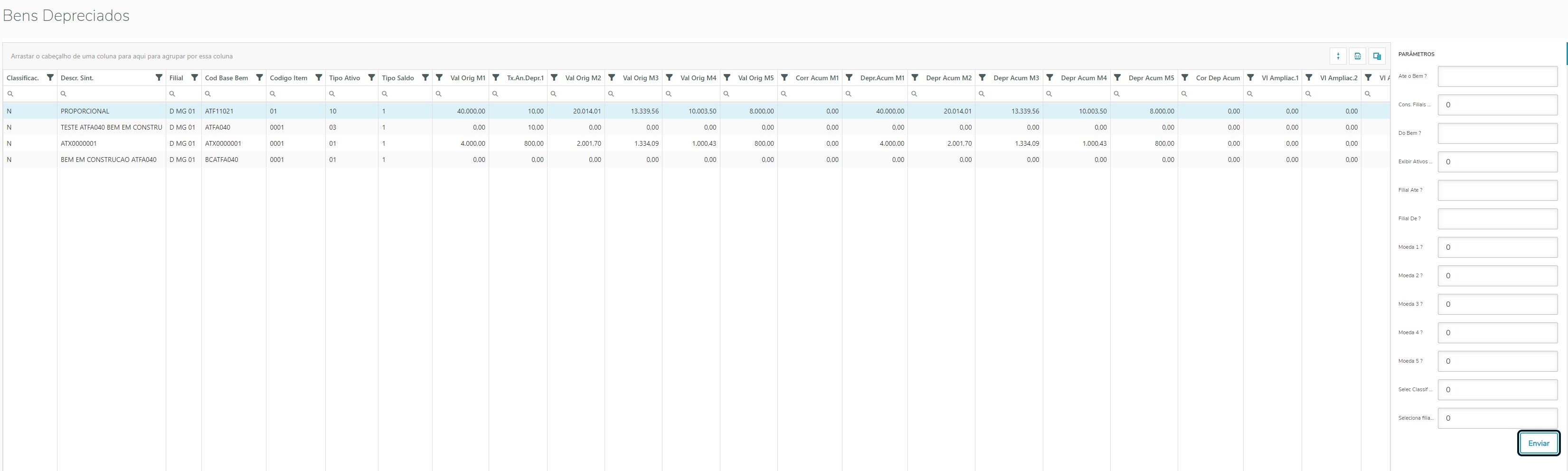
Task: Open filter for Tipo Saldo column
Action: [425, 78]
